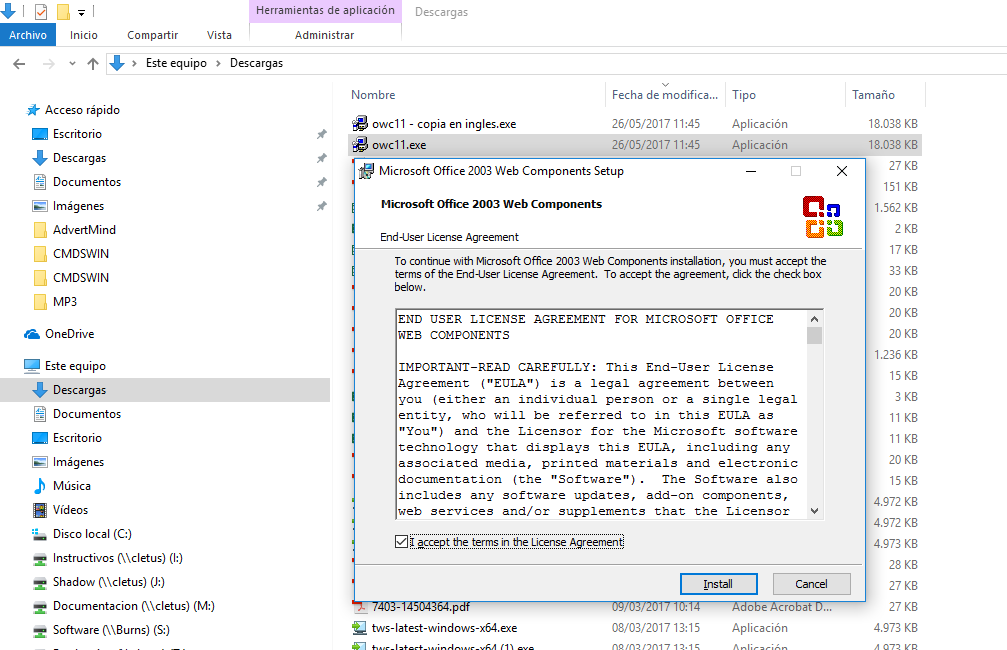Open Imágenes under Acceso rápido
This screenshot has width=1007, height=650.
(x=78, y=206)
